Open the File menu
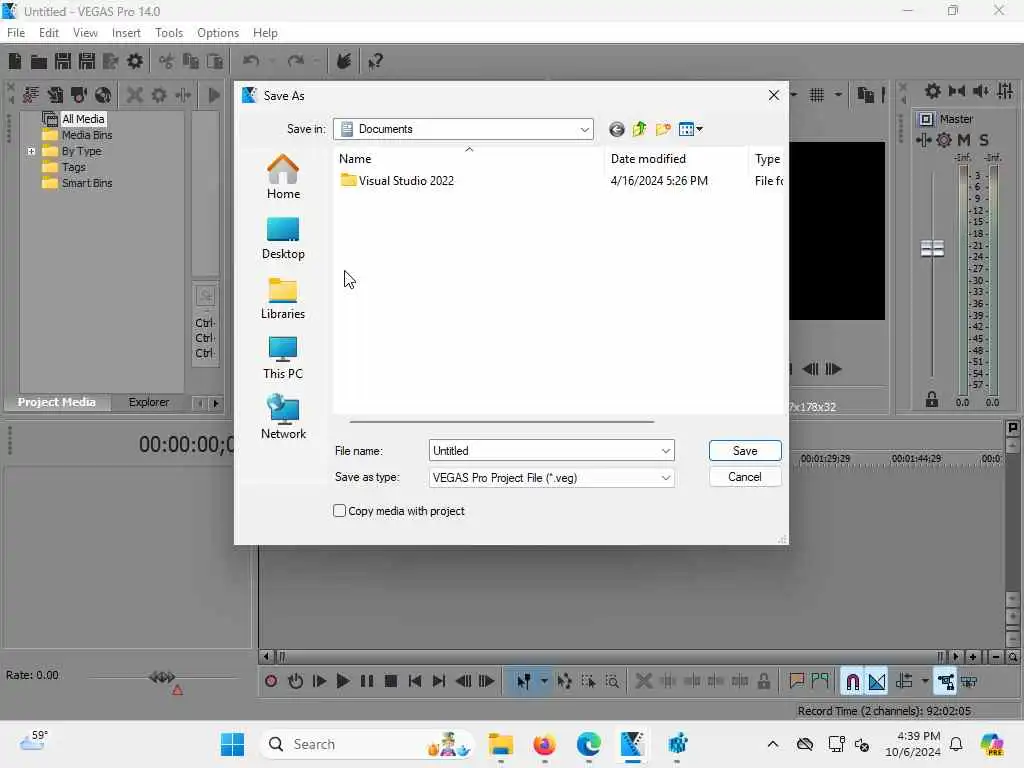The image size is (1024, 768). point(16,33)
